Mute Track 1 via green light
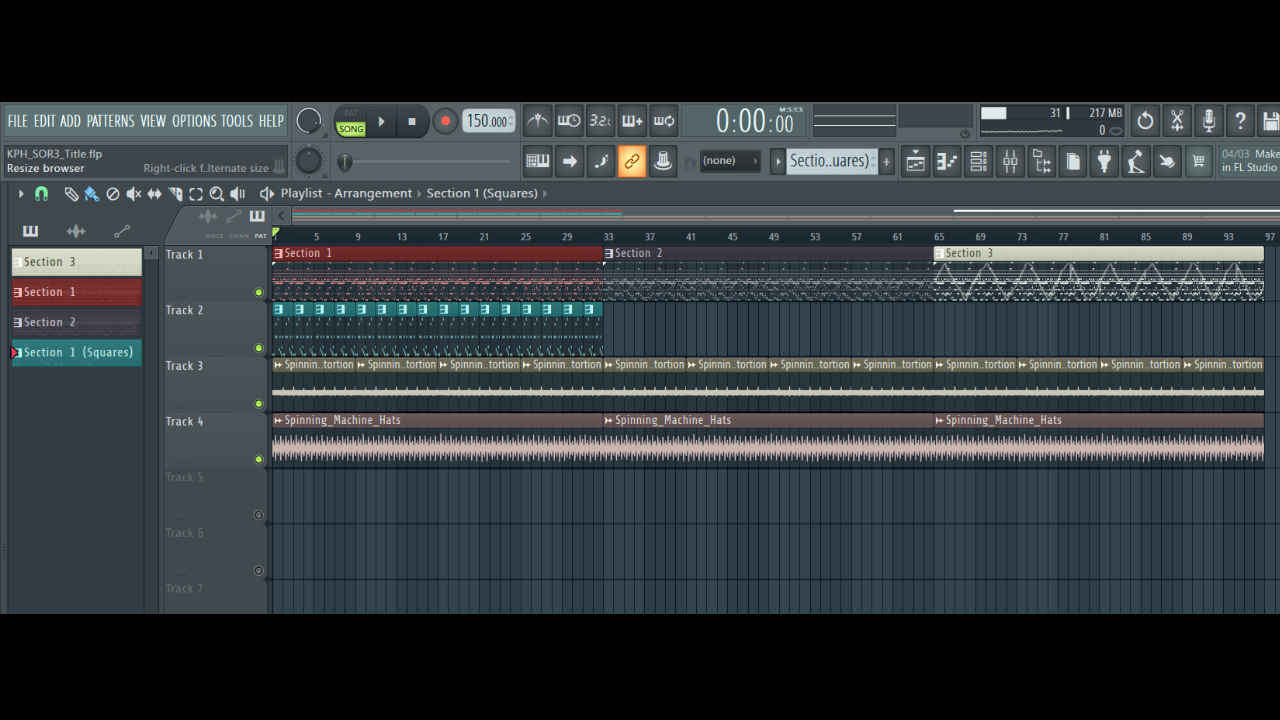This screenshot has width=1280, height=720. tap(259, 293)
